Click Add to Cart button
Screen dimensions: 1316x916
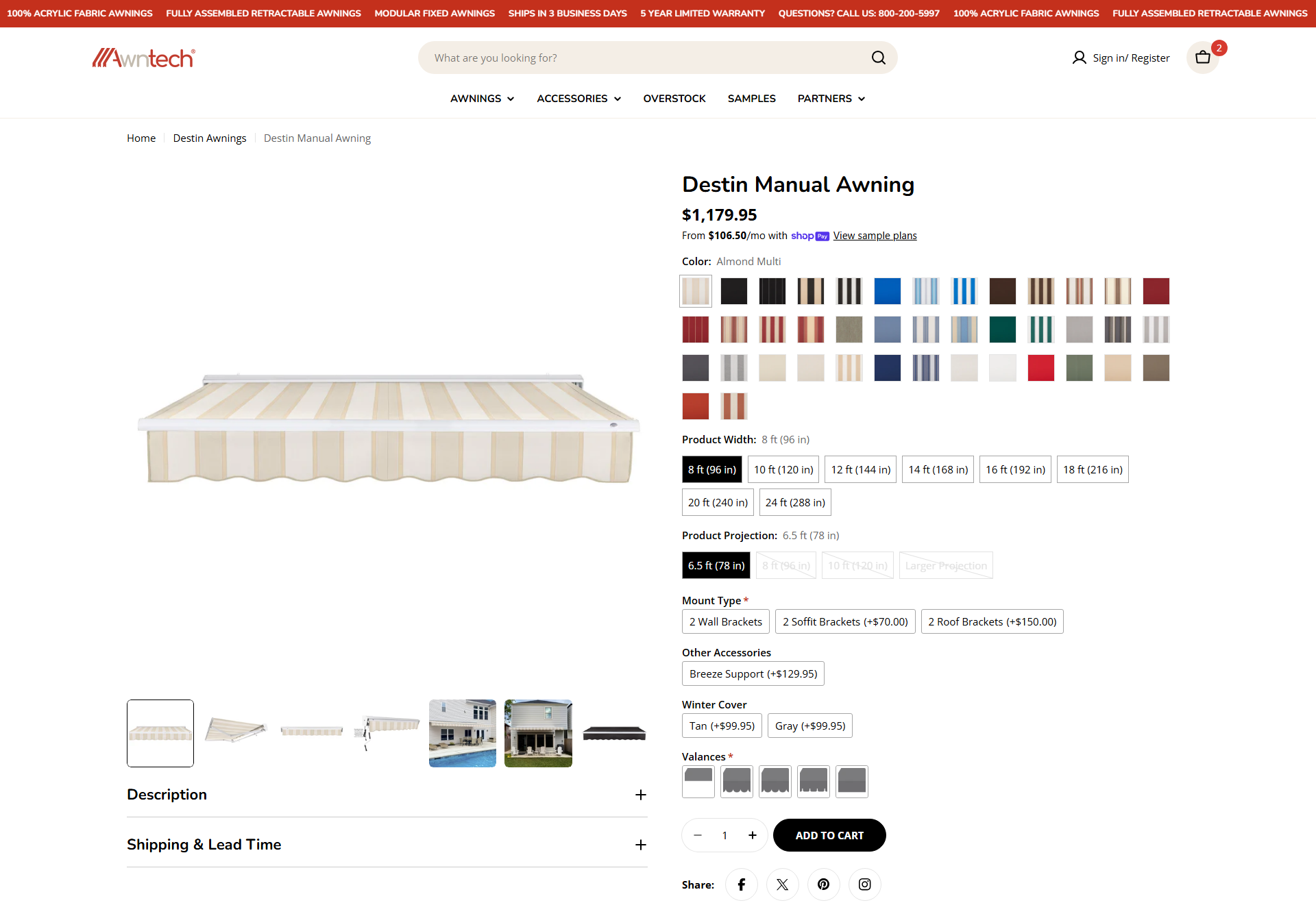[829, 835]
